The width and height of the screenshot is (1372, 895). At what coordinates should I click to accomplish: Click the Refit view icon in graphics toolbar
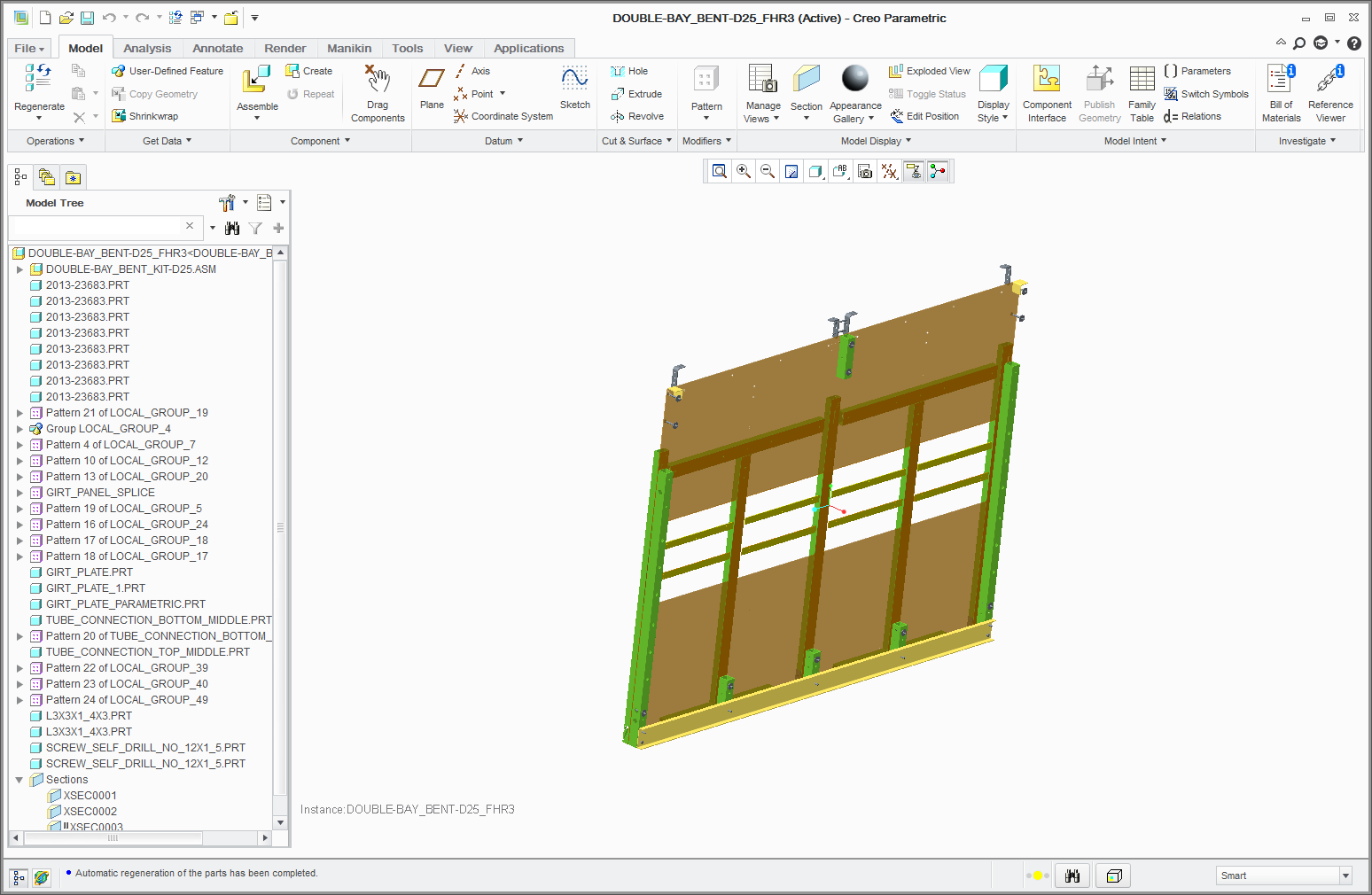click(720, 171)
